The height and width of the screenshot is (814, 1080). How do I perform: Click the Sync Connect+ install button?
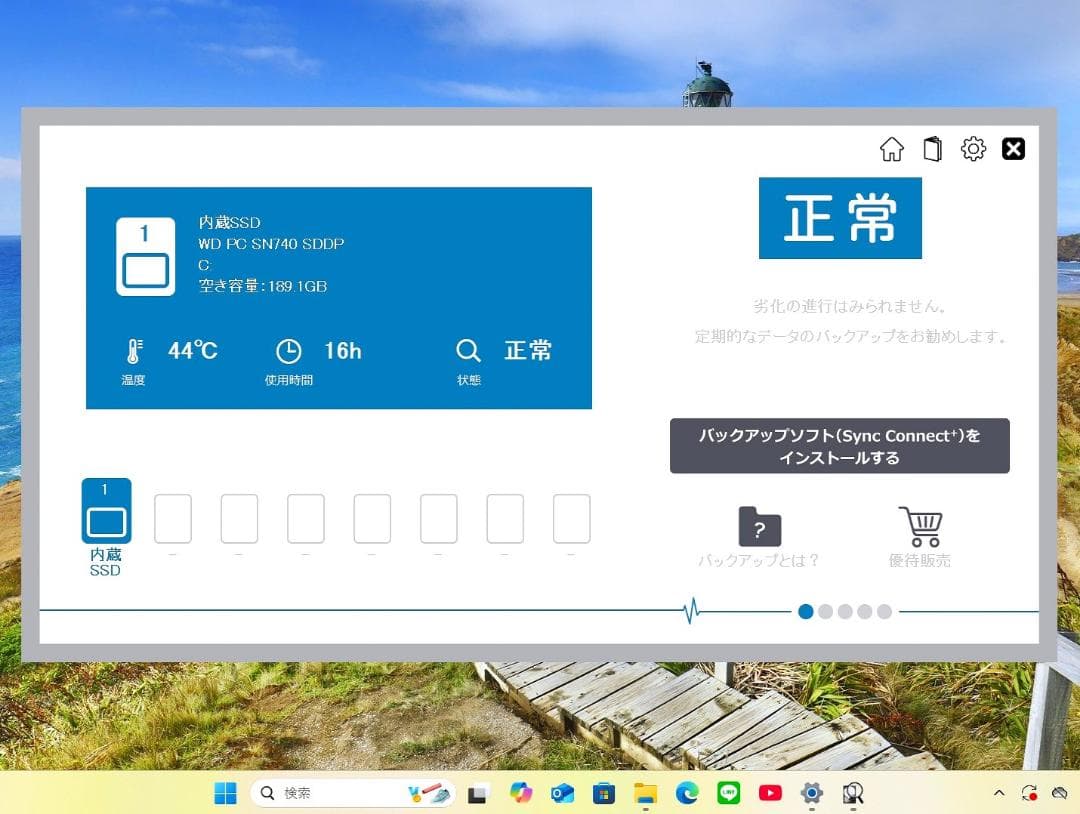[840, 445]
